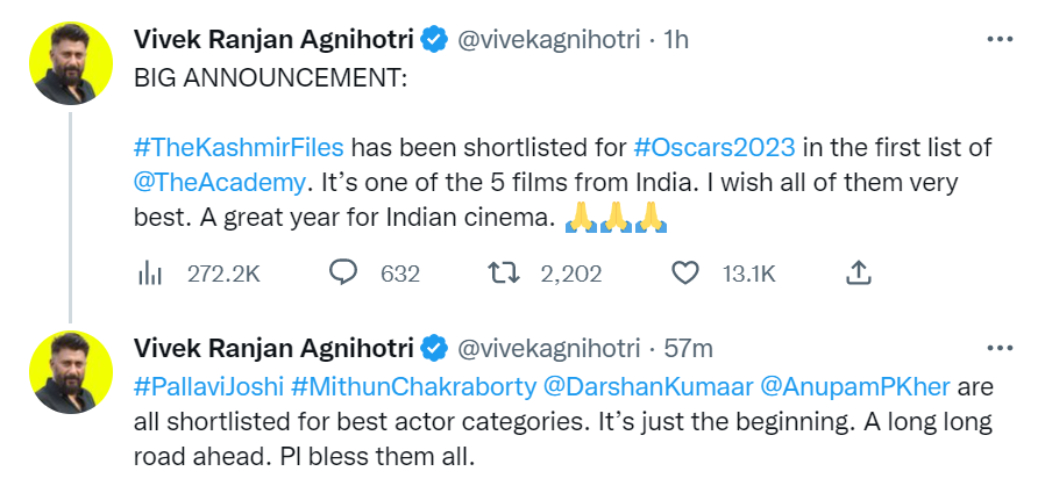The width and height of the screenshot is (1045, 482).
Task: Open the three-dot menu on the second tweet
Action: pyautogui.click(x=1000, y=348)
